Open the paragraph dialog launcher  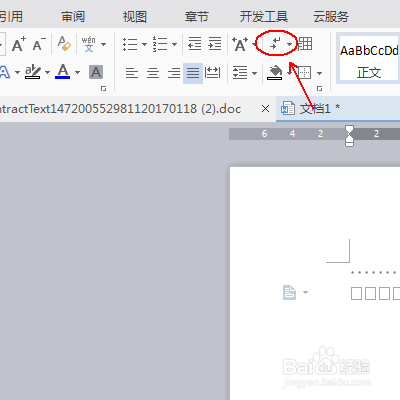[x=320, y=89]
